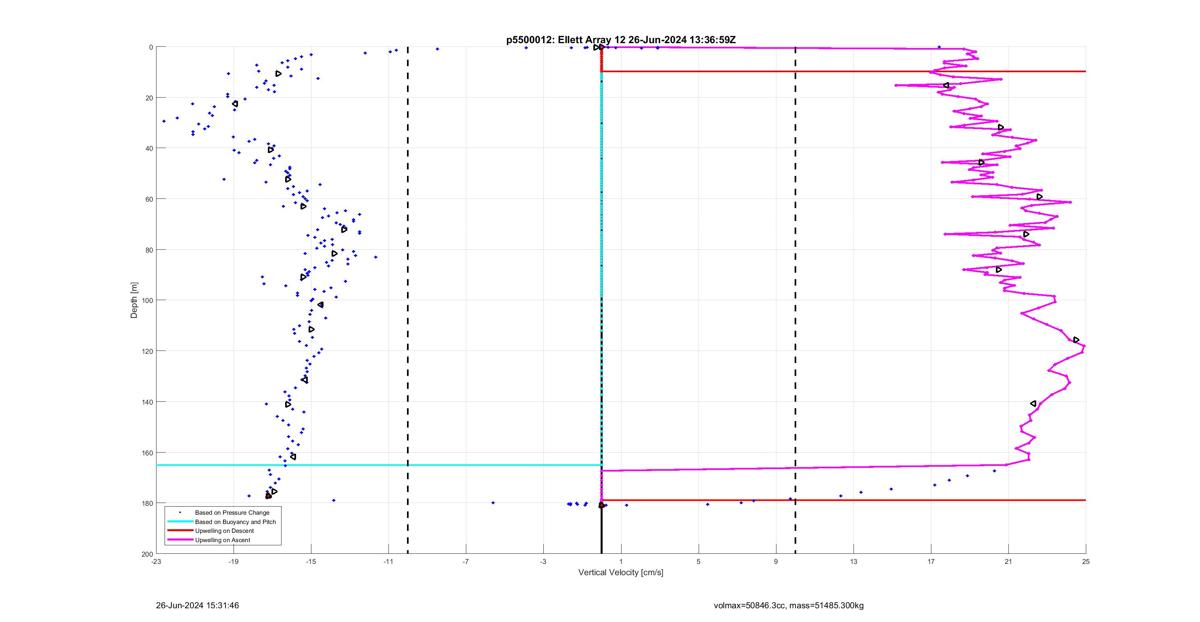
Task: Select the 'Vertical Velocity [cm/s]' x-axis label
Action: tap(621, 573)
